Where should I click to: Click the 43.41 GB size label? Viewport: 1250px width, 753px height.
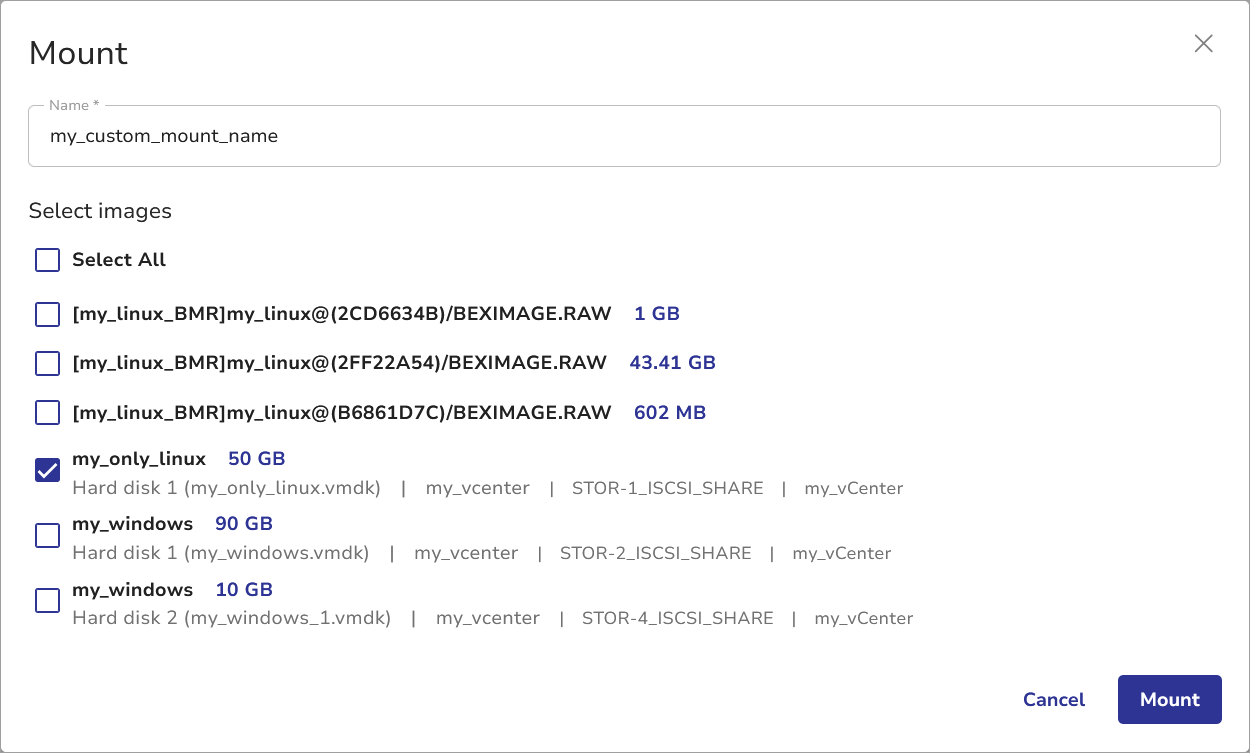[x=672, y=363]
